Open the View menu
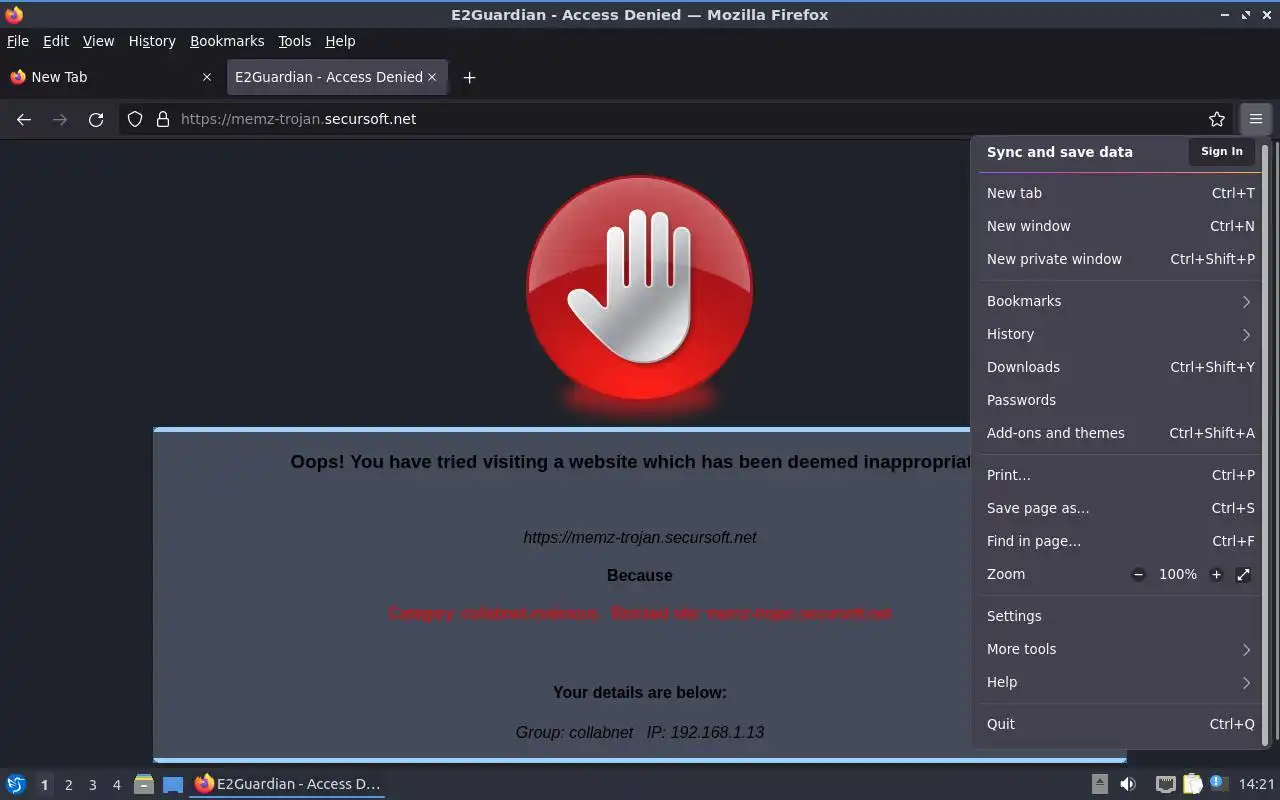The height and width of the screenshot is (800, 1280). tap(98, 41)
